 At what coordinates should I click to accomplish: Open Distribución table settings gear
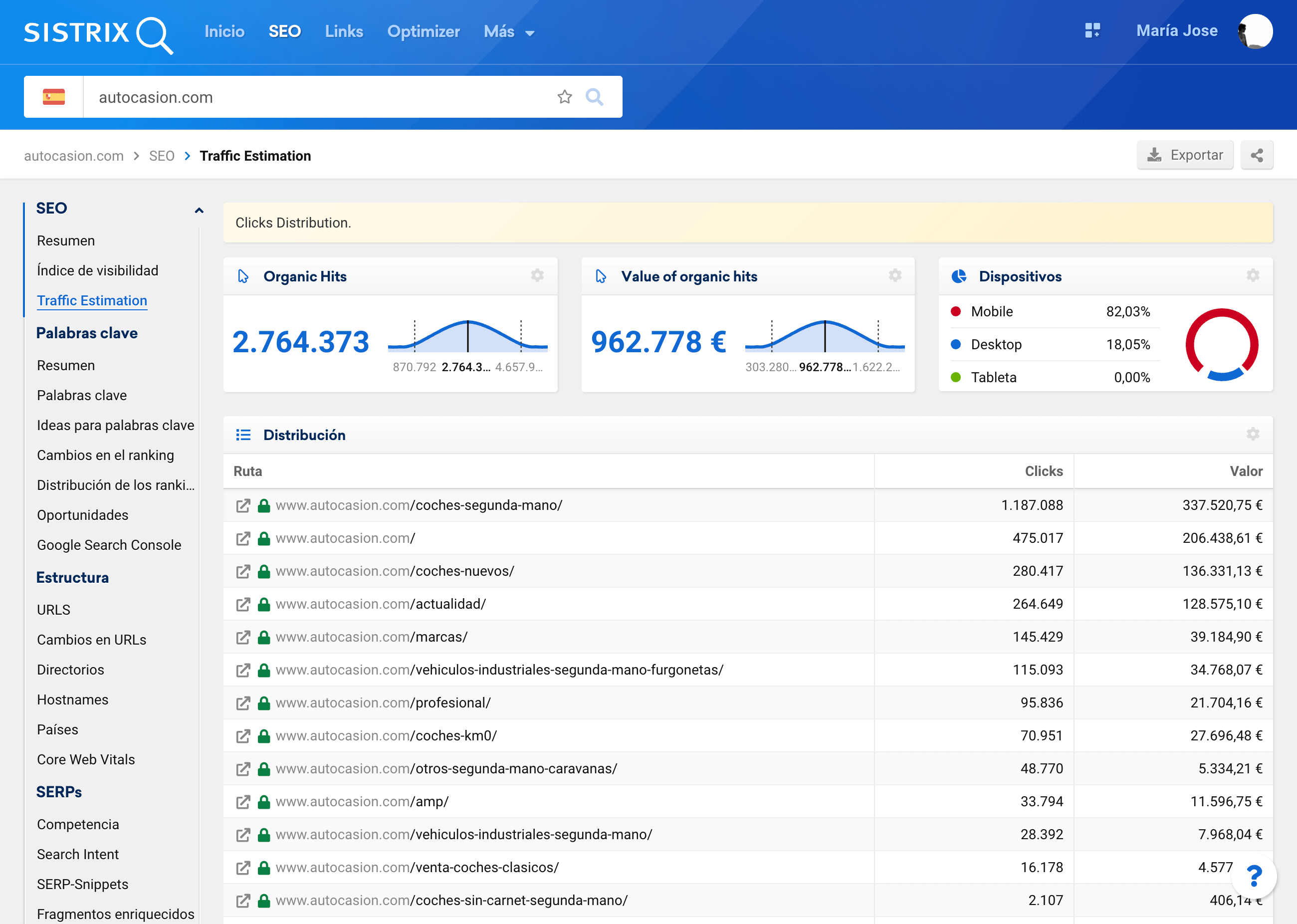(x=1252, y=435)
